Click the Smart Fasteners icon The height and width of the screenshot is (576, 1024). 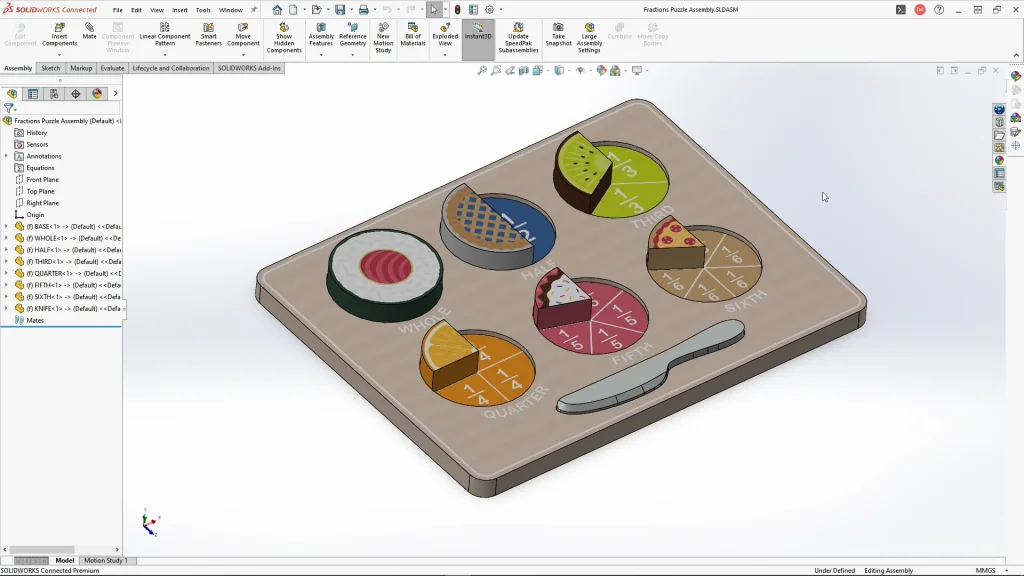pyautogui.click(x=208, y=35)
